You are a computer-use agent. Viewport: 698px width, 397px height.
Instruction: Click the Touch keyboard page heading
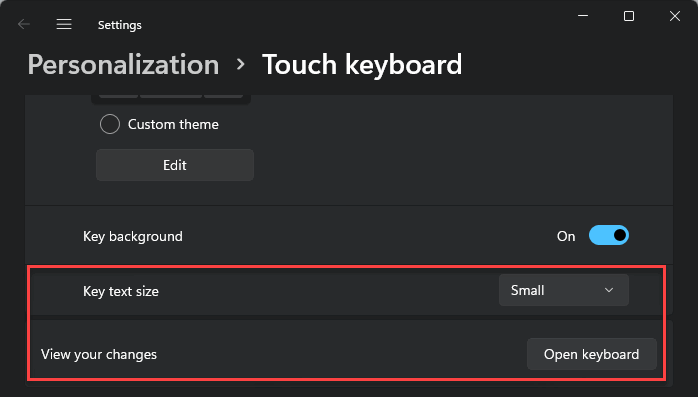pos(362,65)
